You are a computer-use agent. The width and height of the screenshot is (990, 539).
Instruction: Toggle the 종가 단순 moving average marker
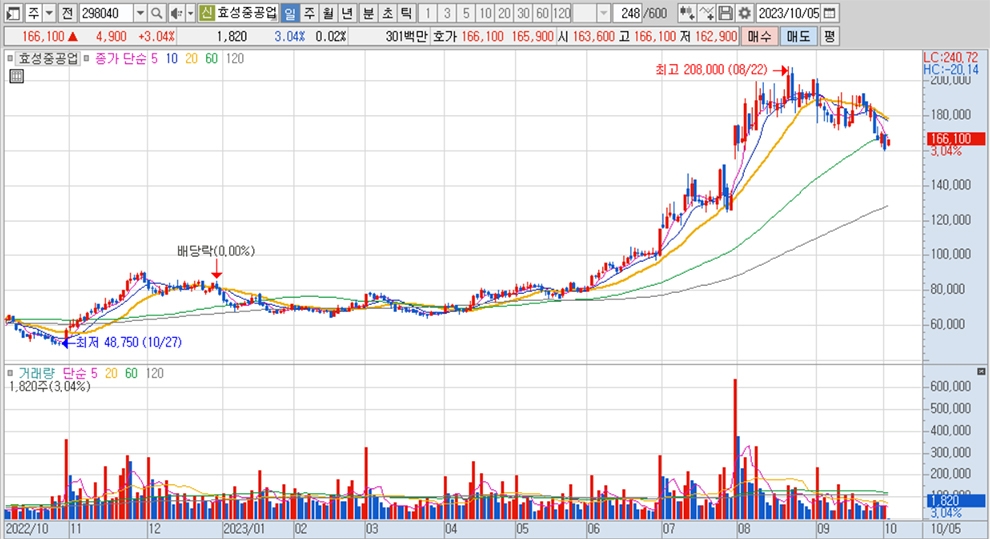pyautogui.click(x=88, y=59)
